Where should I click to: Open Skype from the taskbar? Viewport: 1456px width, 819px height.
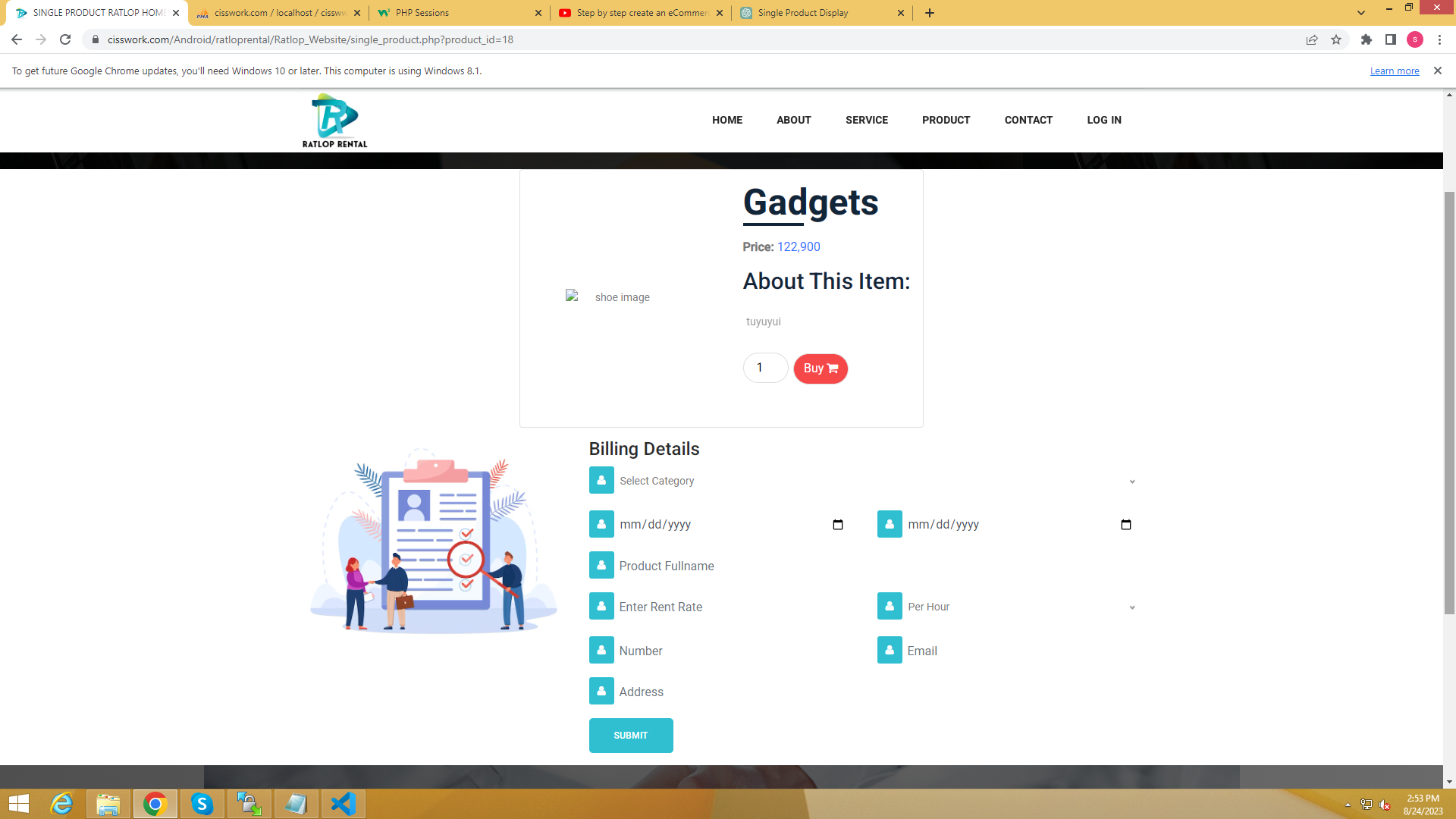click(202, 804)
